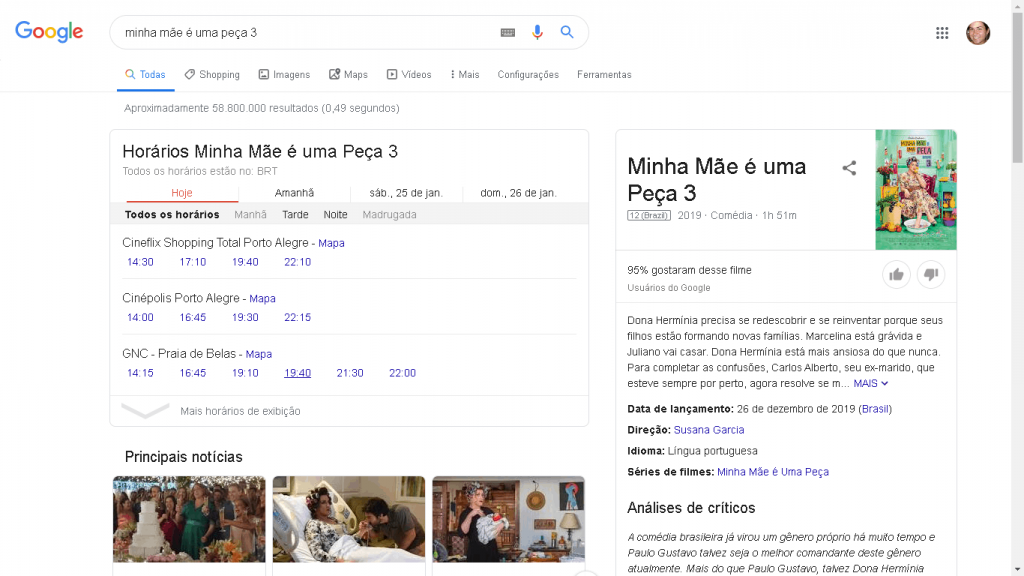Filter showtimes by Manhã
The image size is (1024, 576).
coord(250,214)
